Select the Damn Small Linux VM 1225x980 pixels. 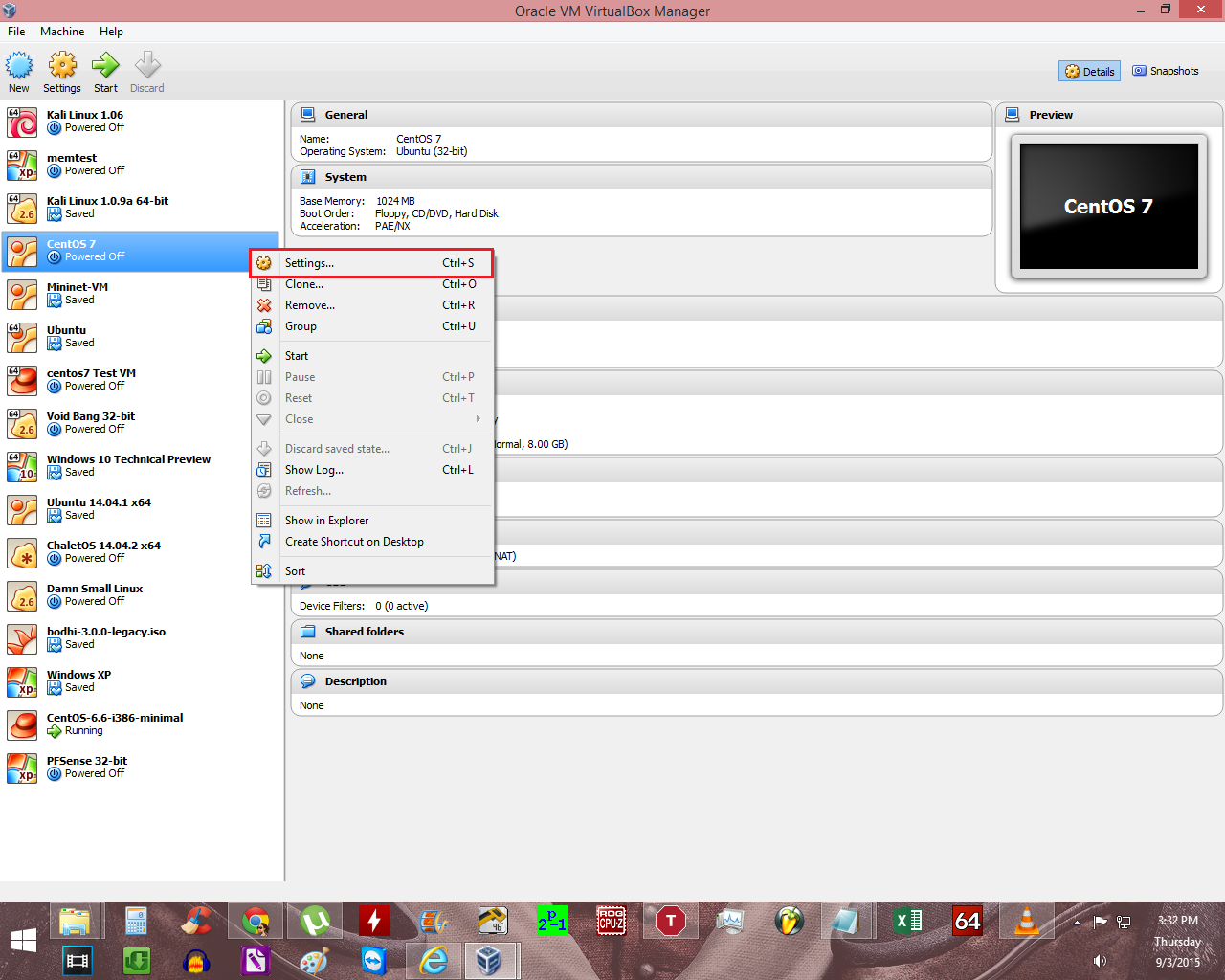(x=142, y=595)
